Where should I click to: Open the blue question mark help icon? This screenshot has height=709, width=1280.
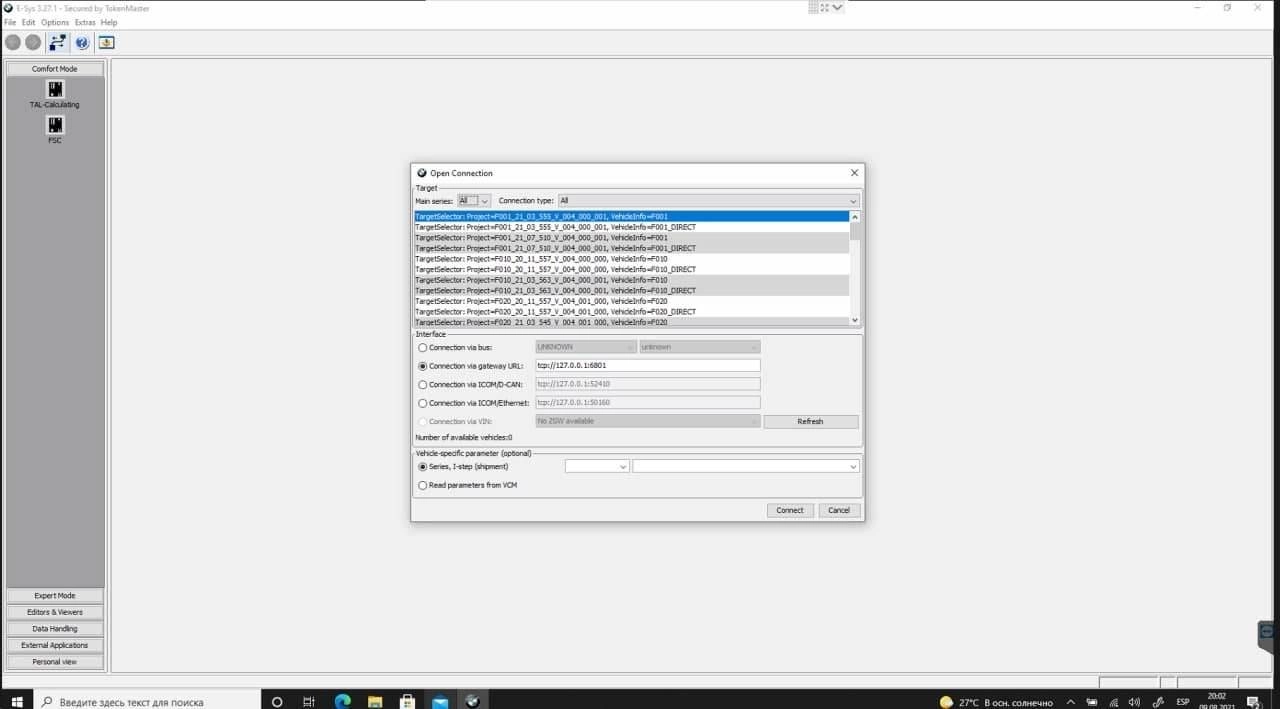pyautogui.click(x=82, y=43)
